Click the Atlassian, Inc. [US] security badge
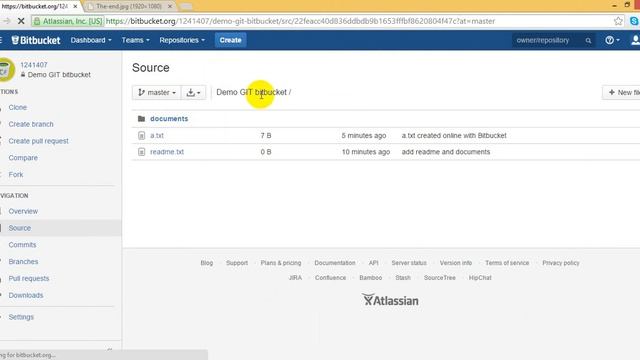This screenshot has width=640, height=360. tap(68, 21)
